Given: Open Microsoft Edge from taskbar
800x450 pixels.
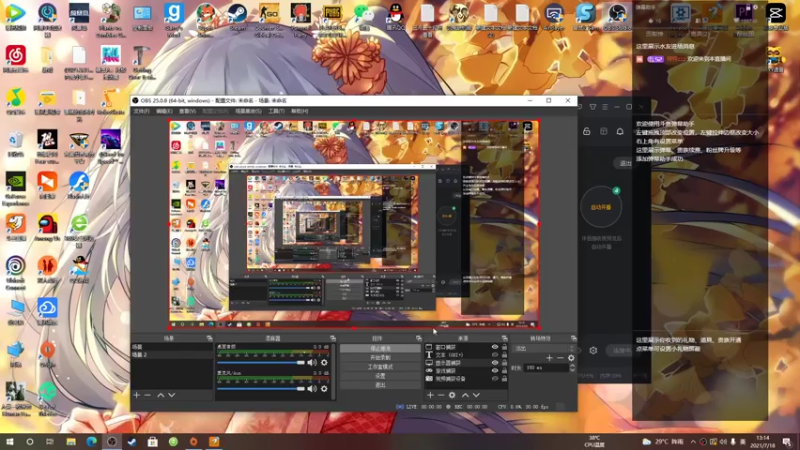Looking at the screenshot, I should (91, 442).
